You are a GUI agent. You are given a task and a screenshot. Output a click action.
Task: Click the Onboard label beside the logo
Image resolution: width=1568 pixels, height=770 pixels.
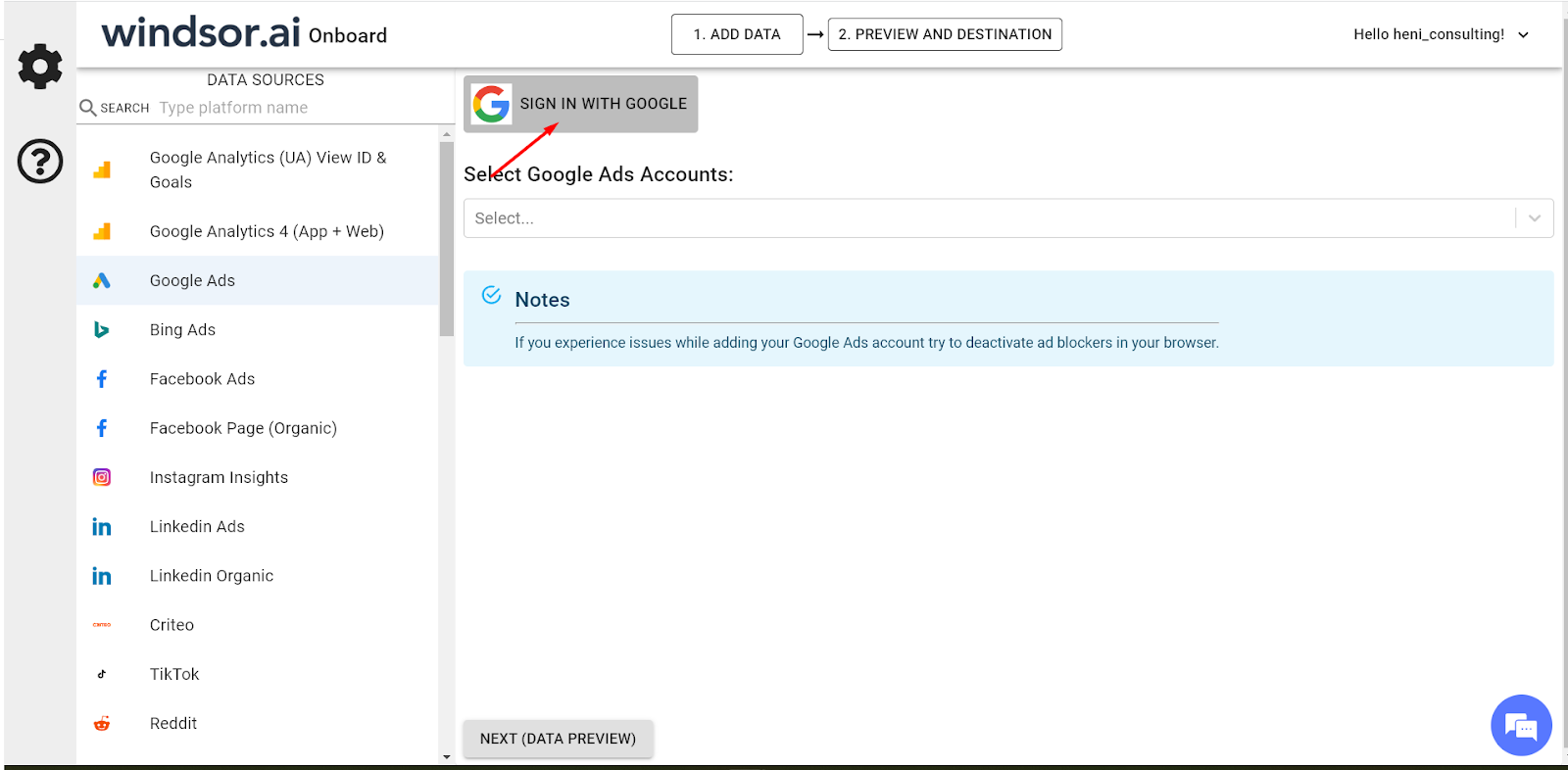[x=348, y=36]
